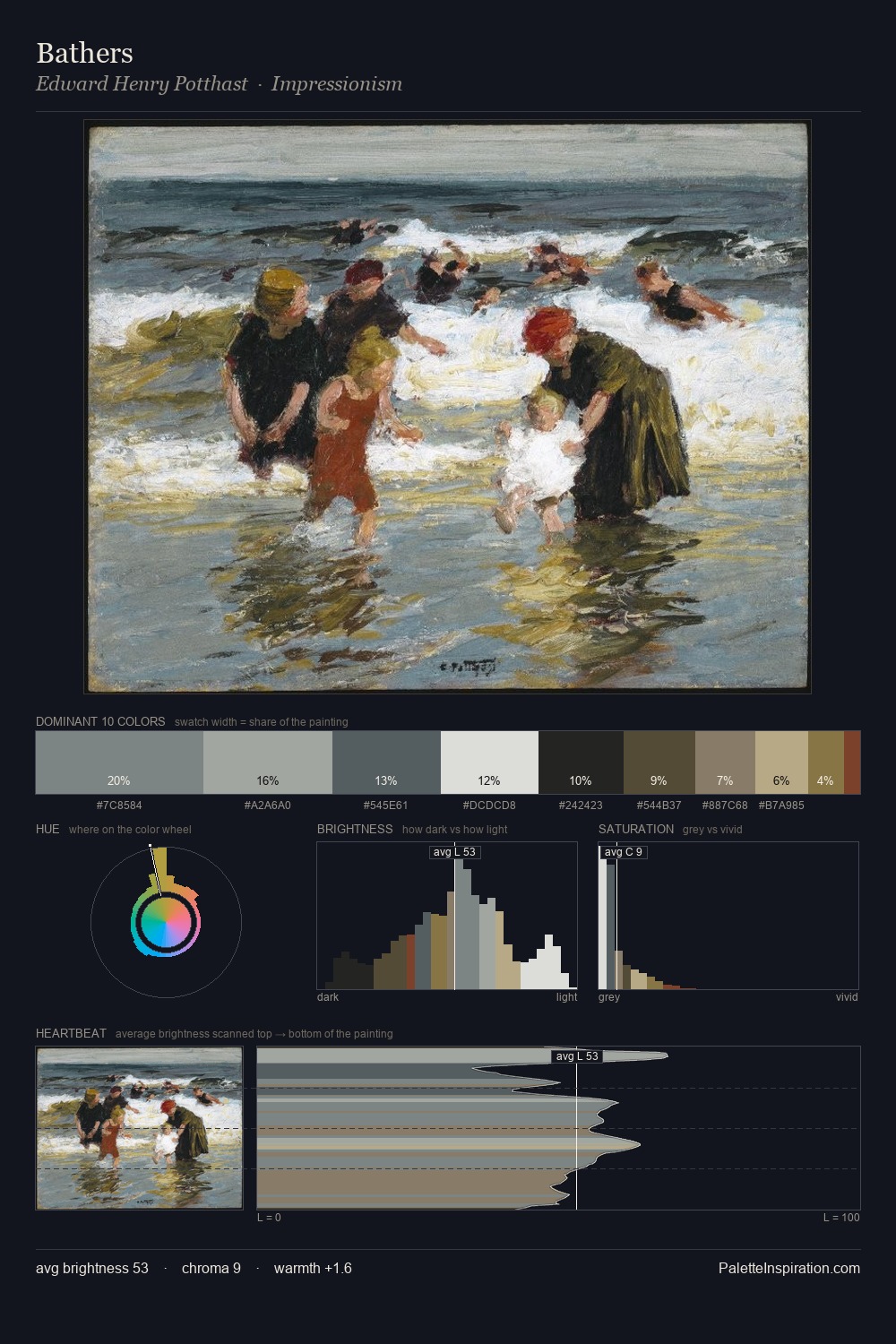Select the 6% tan swatch #B7A985

pyautogui.click(x=781, y=762)
